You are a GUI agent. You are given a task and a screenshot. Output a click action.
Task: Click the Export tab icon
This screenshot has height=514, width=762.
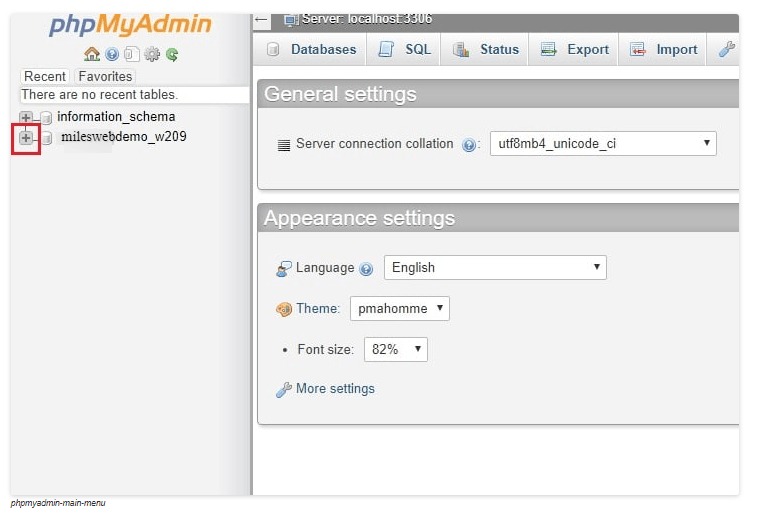click(x=548, y=49)
